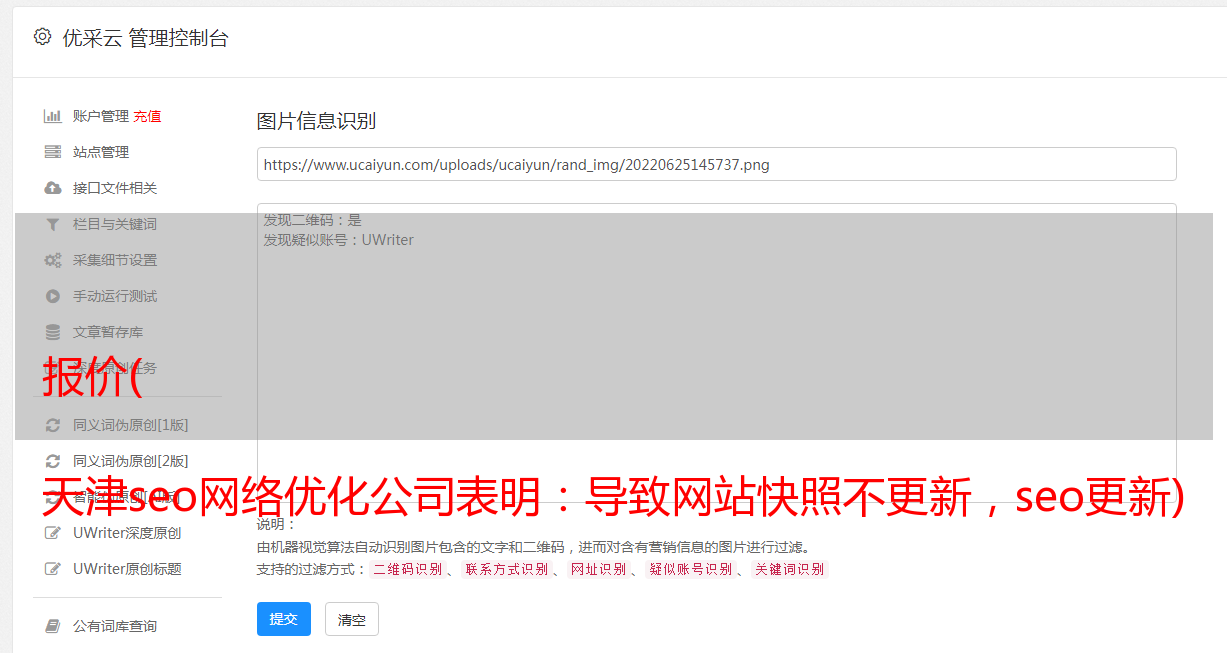This screenshot has width=1227, height=653.
Task: Open UWriter深度原创 in sidebar
Action: [x=127, y=533]
